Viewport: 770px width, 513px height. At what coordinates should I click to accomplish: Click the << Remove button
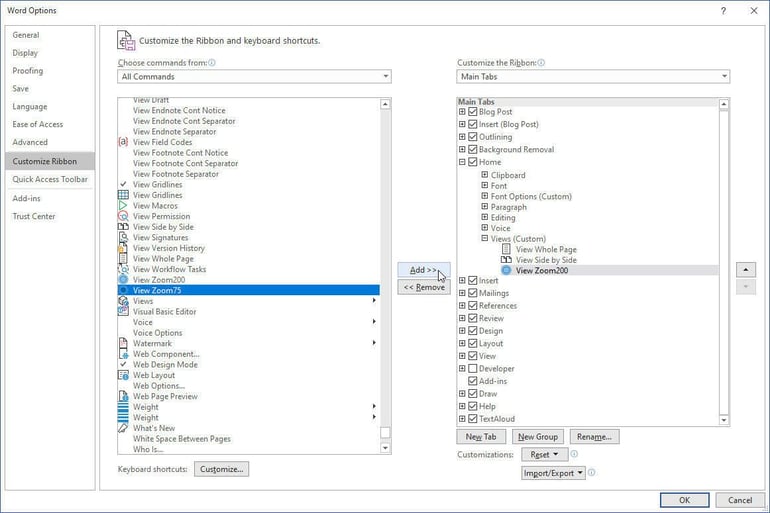point(423,287)
